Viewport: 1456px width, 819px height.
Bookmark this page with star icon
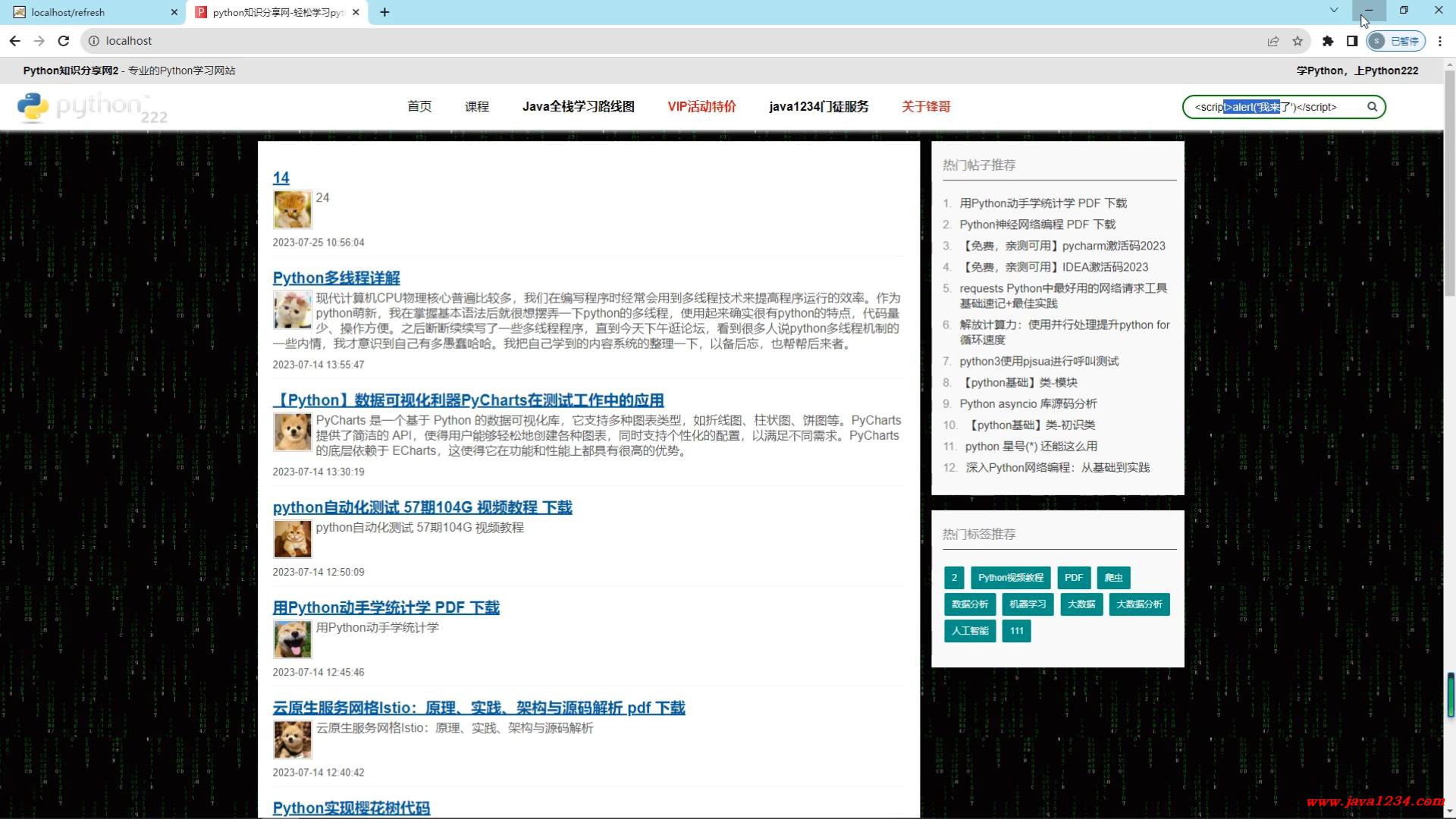pos(1298,41)
